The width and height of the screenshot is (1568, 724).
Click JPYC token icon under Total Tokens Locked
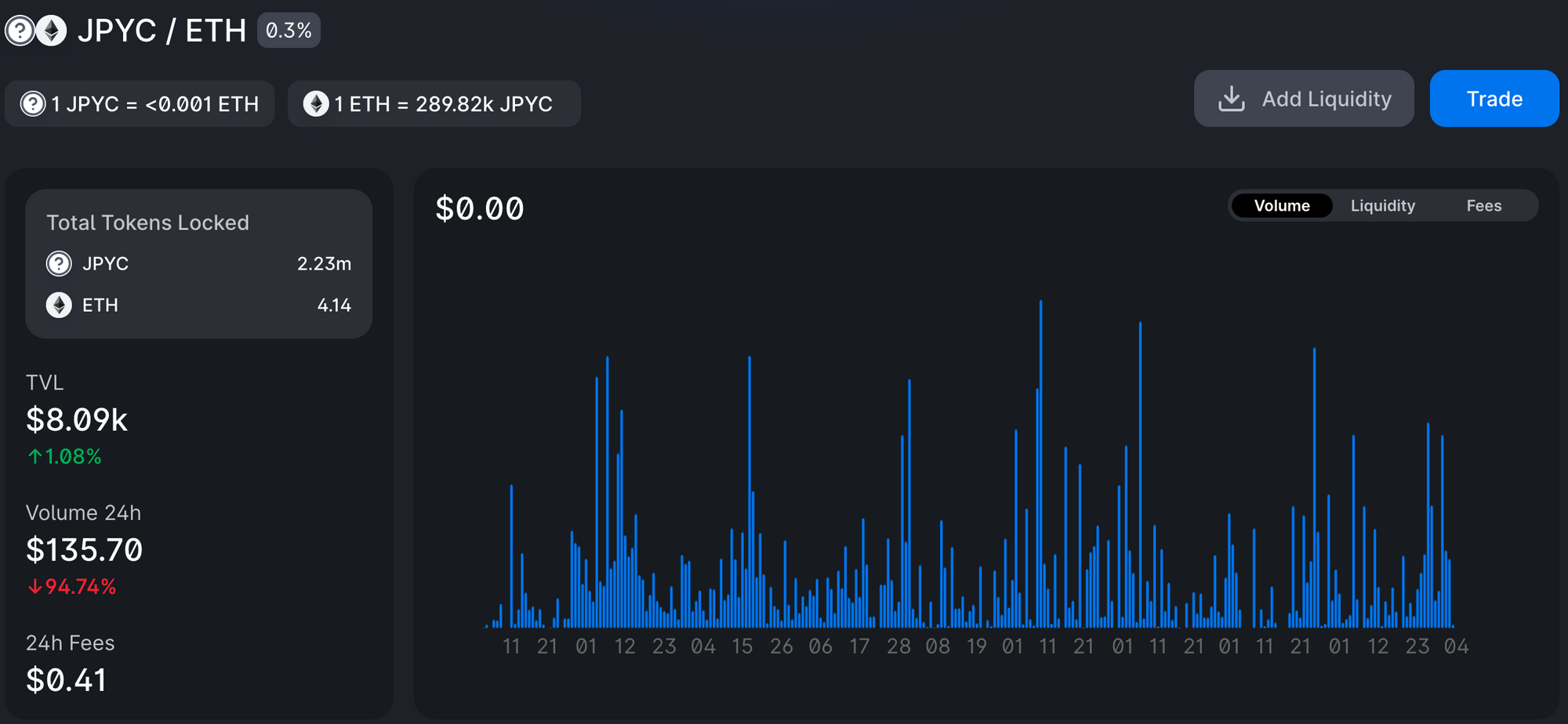coord(59,263)
